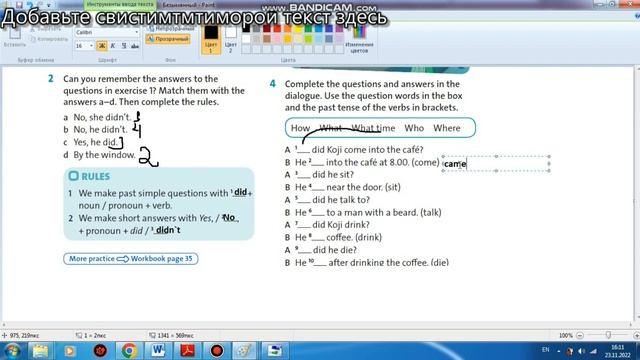Open the red round app in taskbar
This screenshot has height=360, width=640.
click(100, 351)
